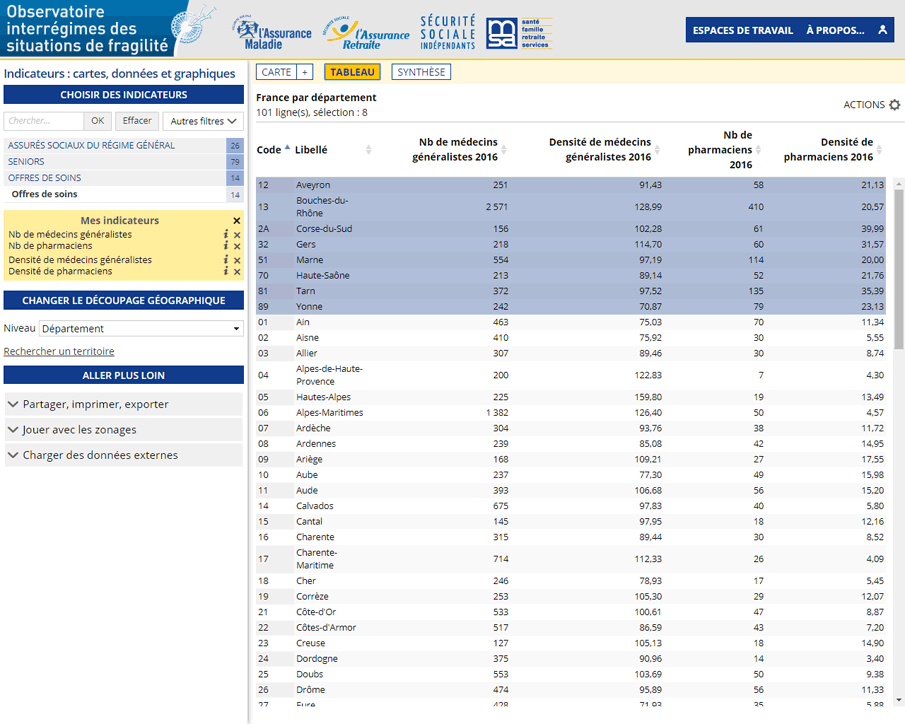Select the Yonne row
This screenshot has width=905, height=724.
571,307
